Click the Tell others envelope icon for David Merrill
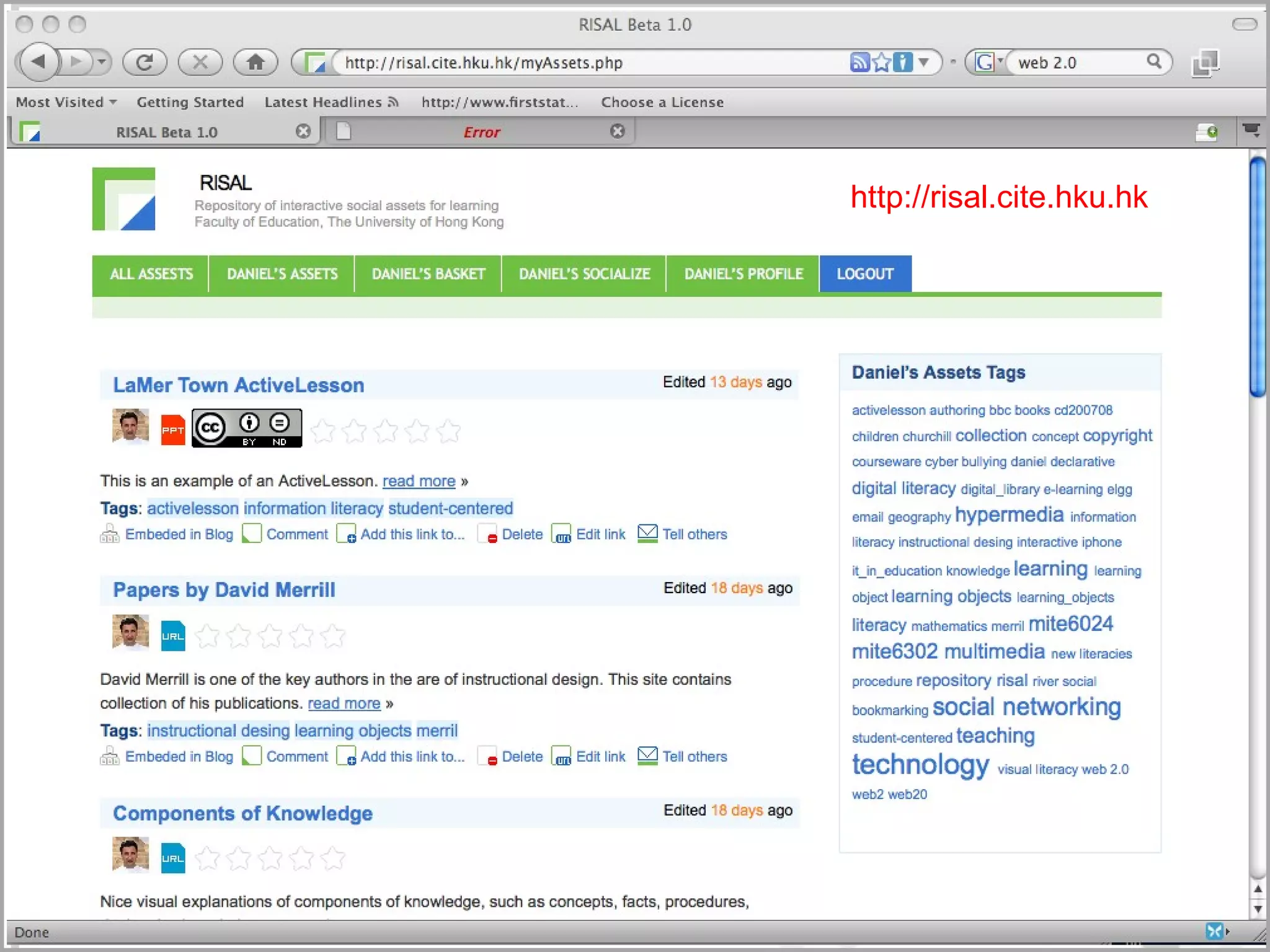Viewport: 1270px width, 952px height. [x=647, y=756]
